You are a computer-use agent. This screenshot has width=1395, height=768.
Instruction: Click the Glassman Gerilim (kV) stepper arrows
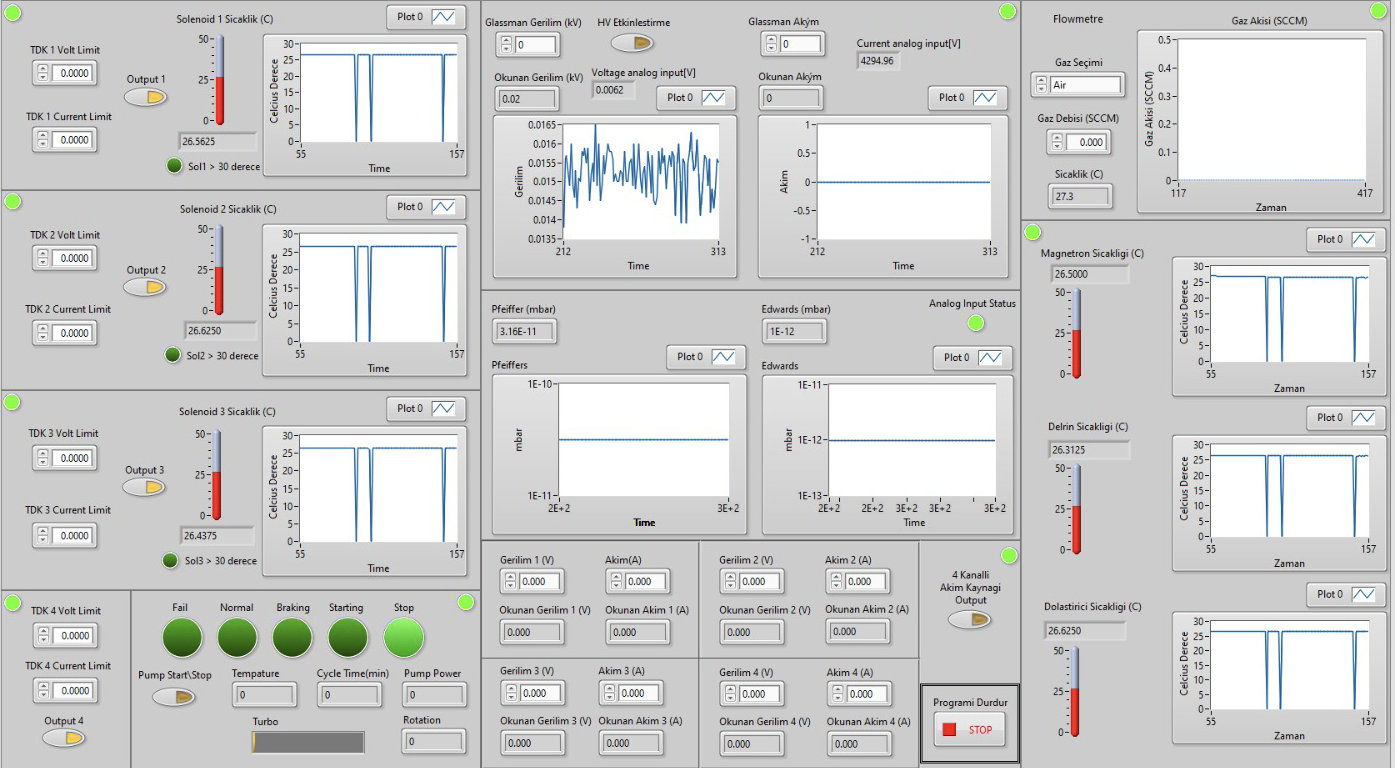pyautogui.click(x=505, y=44)
